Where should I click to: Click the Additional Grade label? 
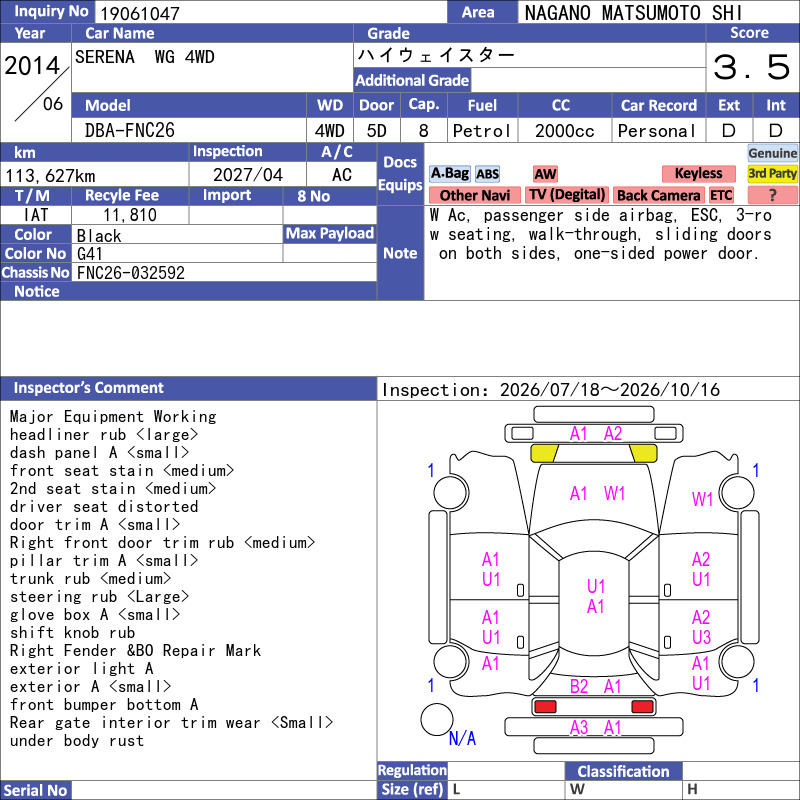pyautogui.click(x=412, y=80)
